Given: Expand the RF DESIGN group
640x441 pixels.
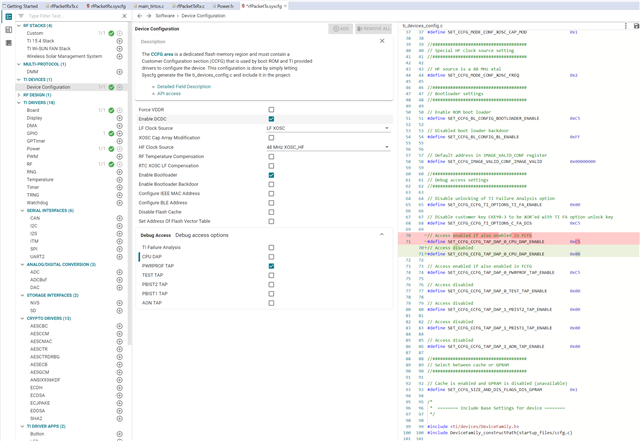Looking at the screenshot, I should (x=19, y=95).
